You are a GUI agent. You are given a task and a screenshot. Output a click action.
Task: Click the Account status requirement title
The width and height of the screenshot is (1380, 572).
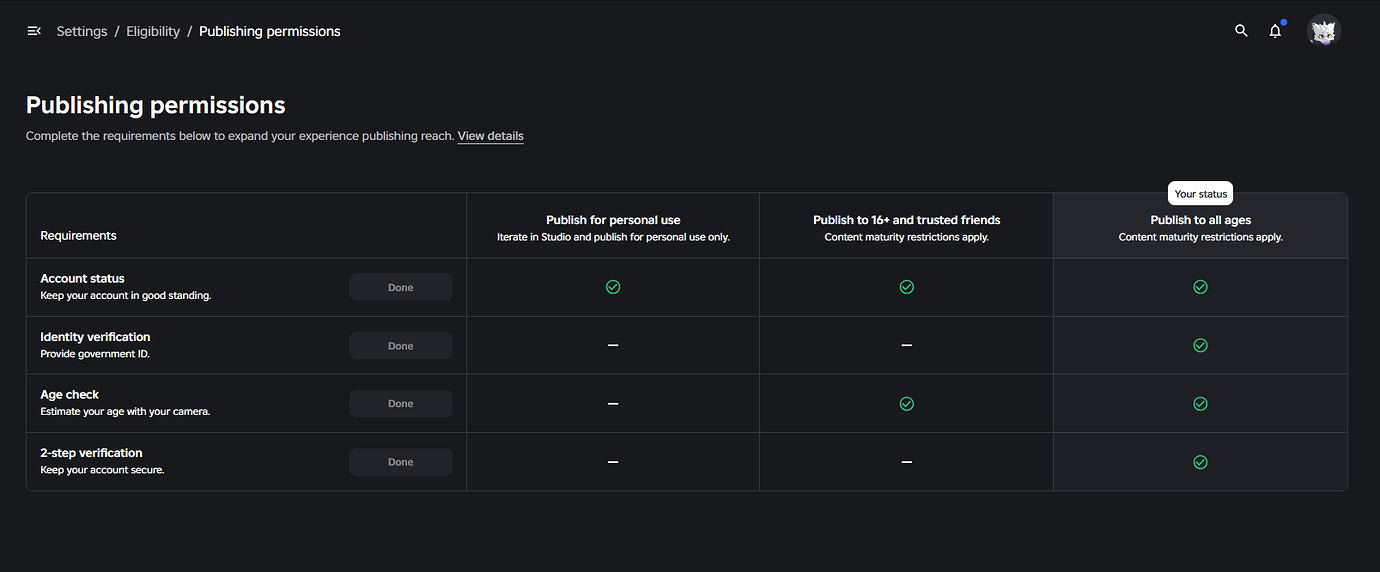point(82,279)
